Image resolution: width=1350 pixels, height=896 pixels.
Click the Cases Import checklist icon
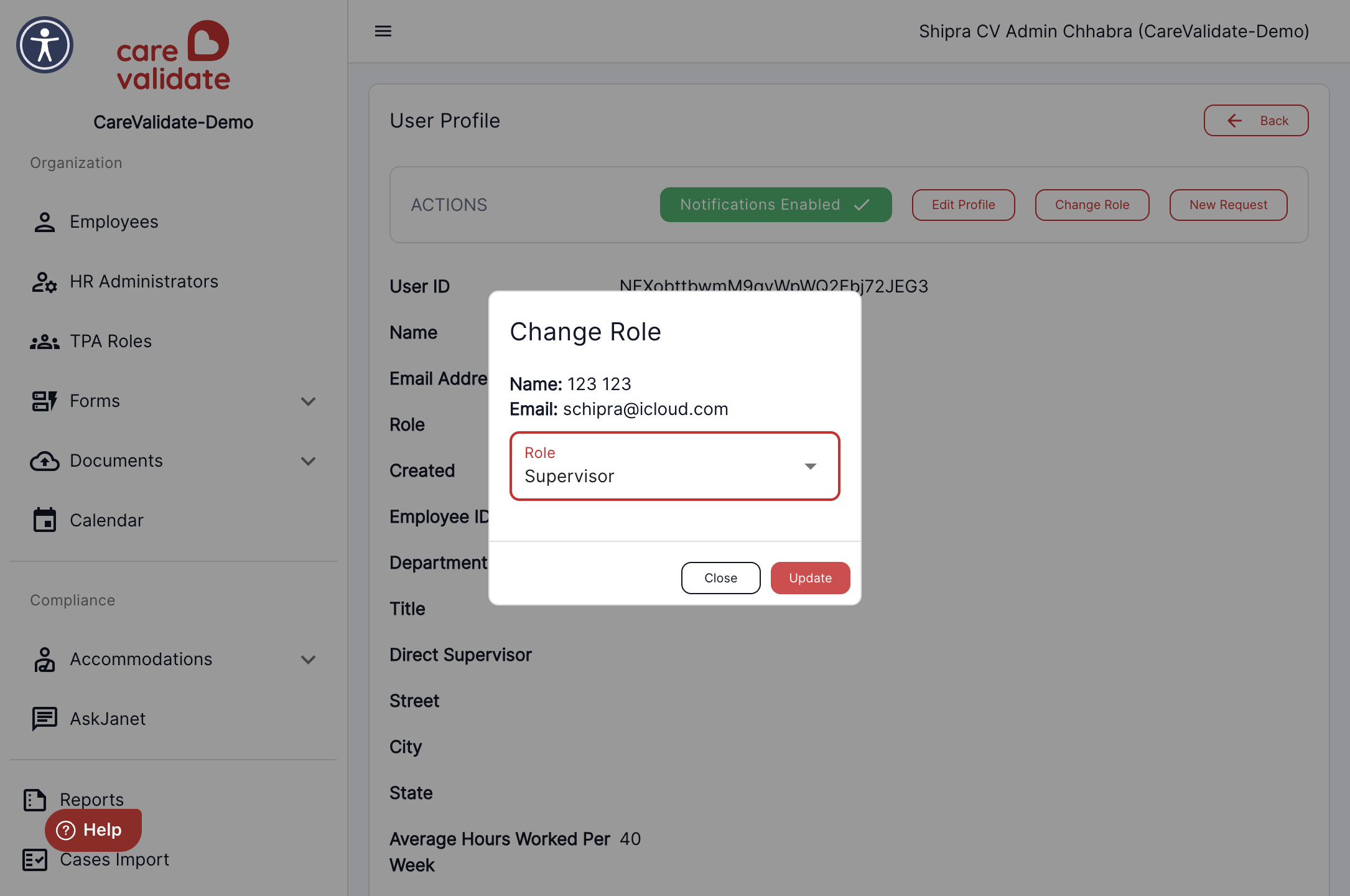tap(35, 860)
